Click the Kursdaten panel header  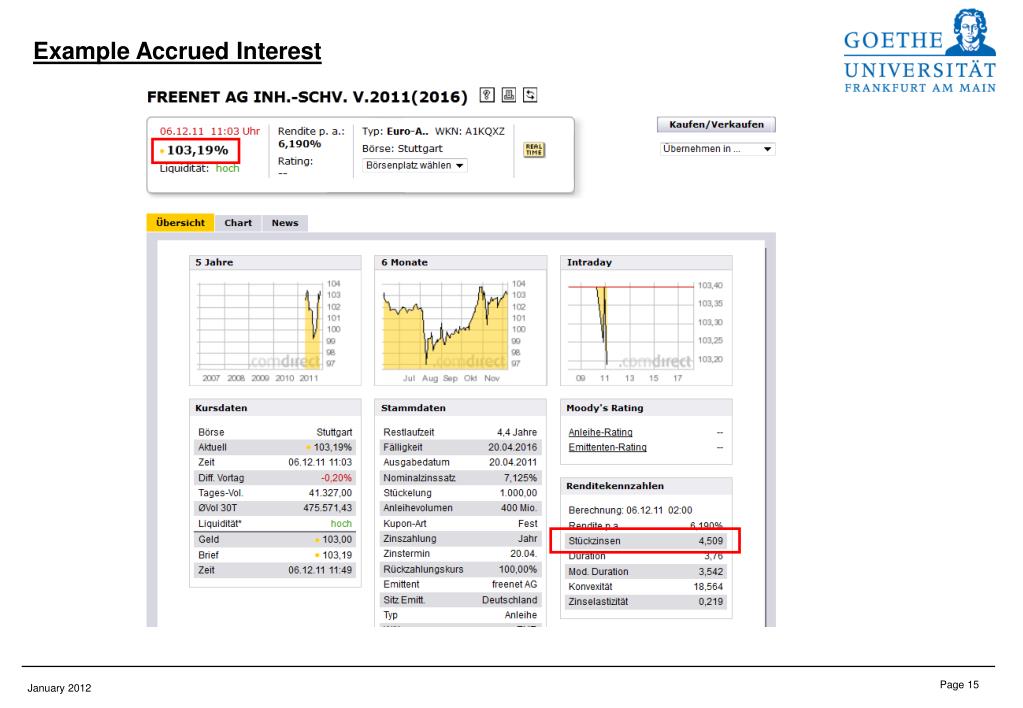point(275,408)
